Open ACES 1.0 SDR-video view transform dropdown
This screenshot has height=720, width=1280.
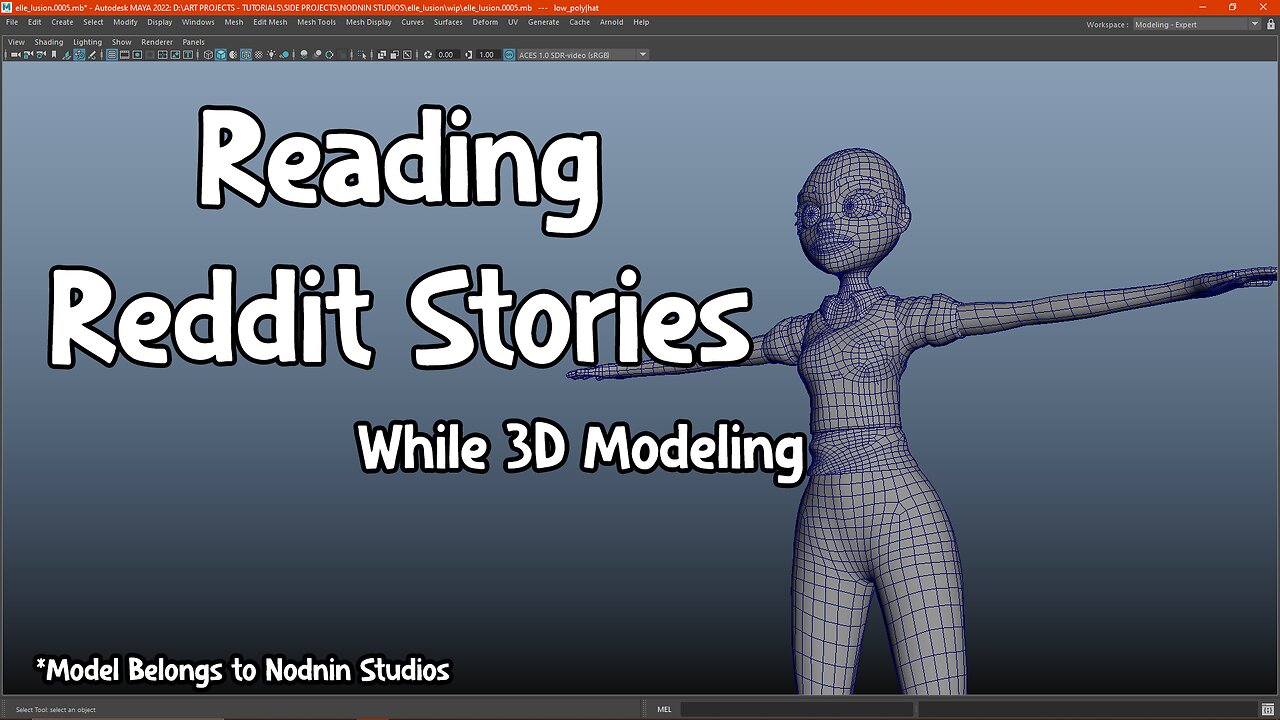pos(583,54)
